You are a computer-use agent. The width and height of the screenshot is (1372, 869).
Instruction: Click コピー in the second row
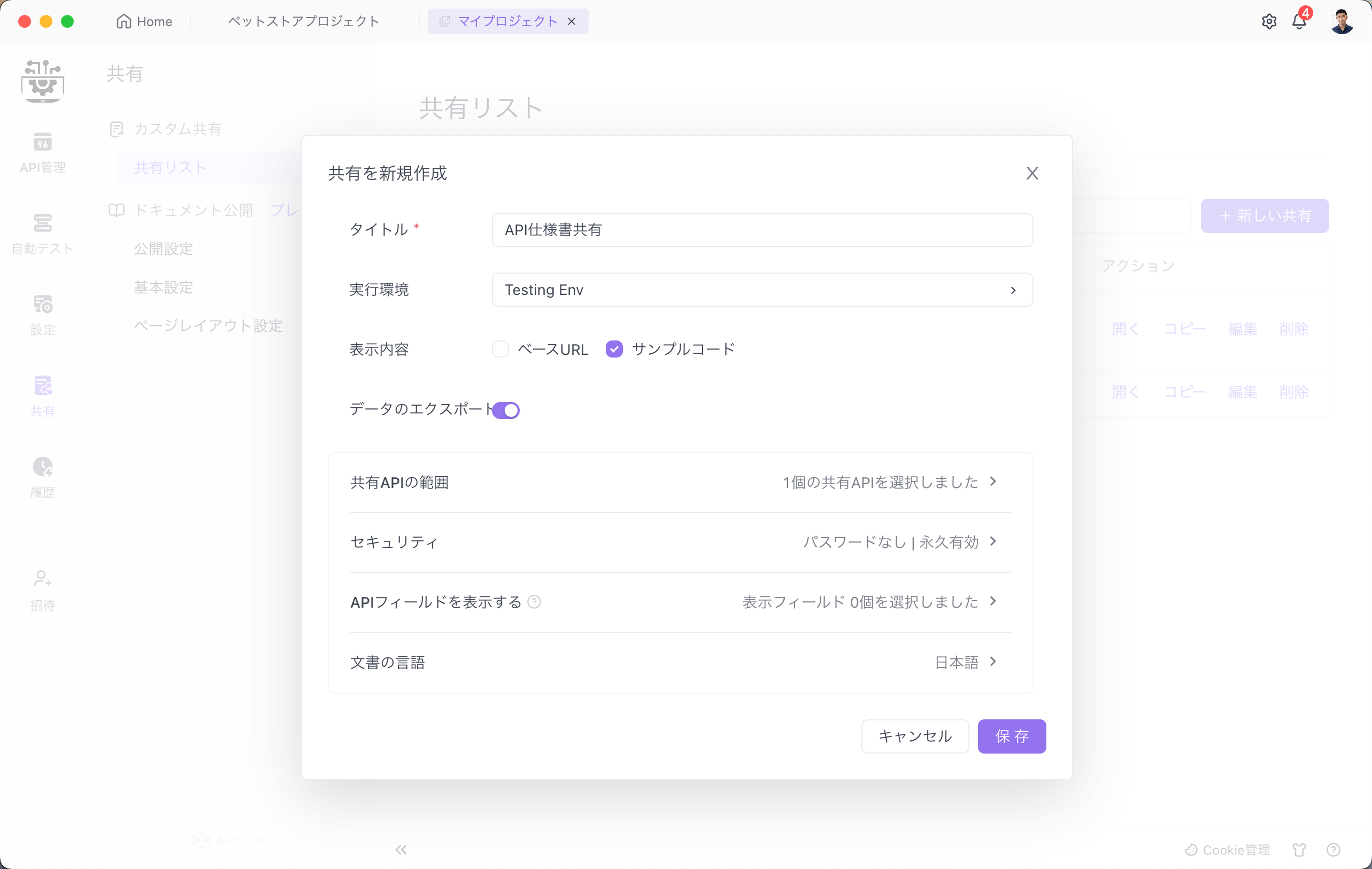pyautogui.click(x=1184, y=392)
